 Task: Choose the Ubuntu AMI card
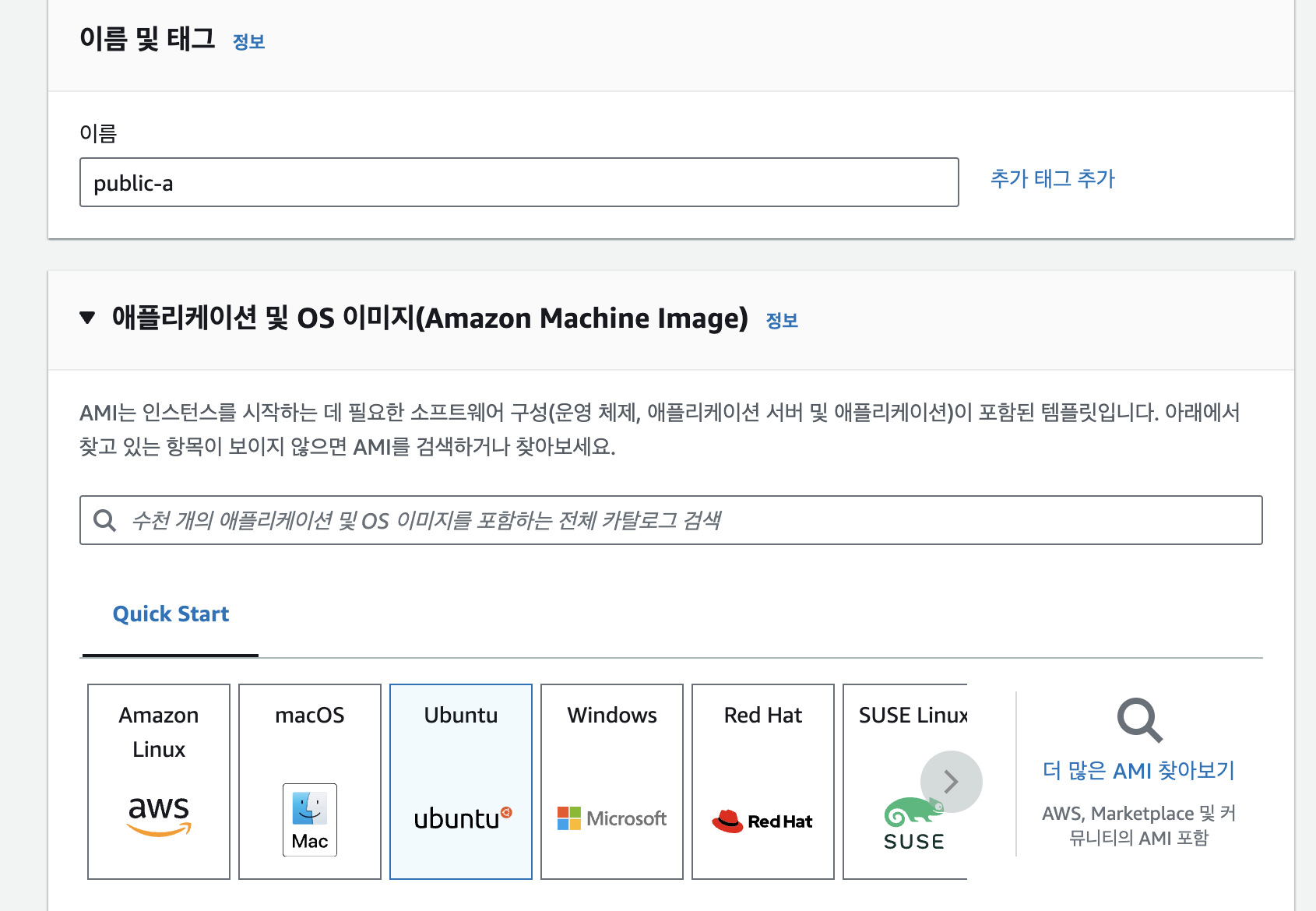(x=461, y=782)
